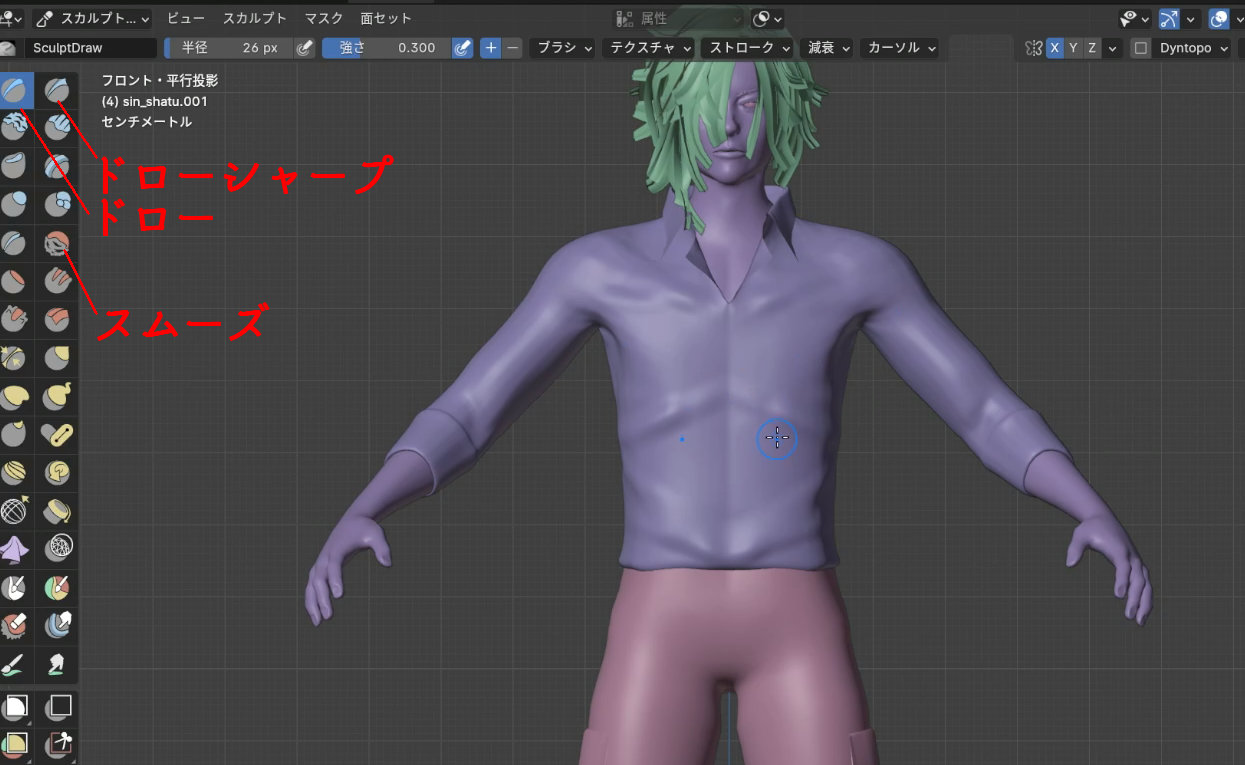
Task: Toggle pen pressure for radius (半径)
Action: click(x=306, y=47)
